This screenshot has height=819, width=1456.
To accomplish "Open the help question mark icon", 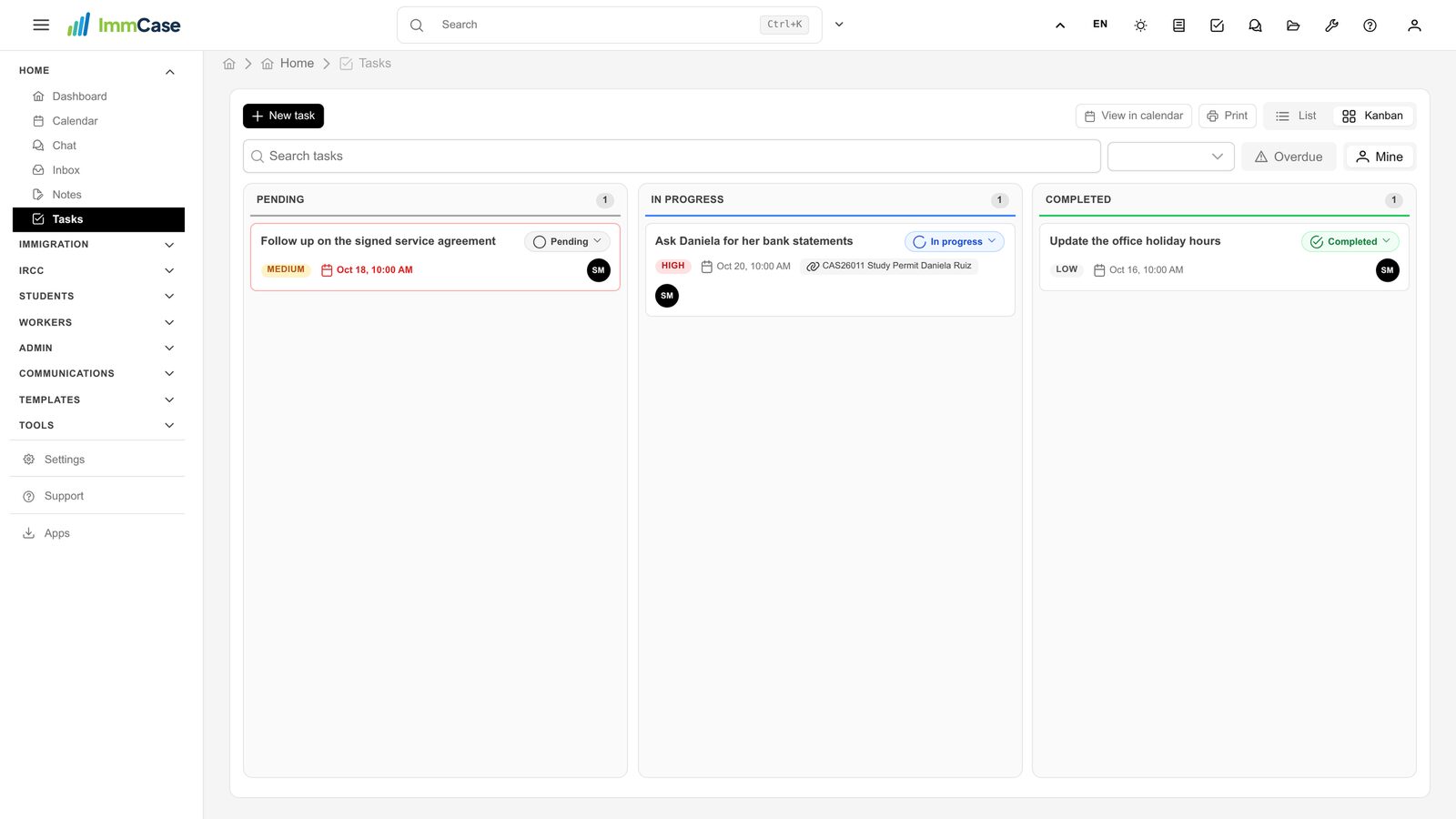I will [1370, 25].
